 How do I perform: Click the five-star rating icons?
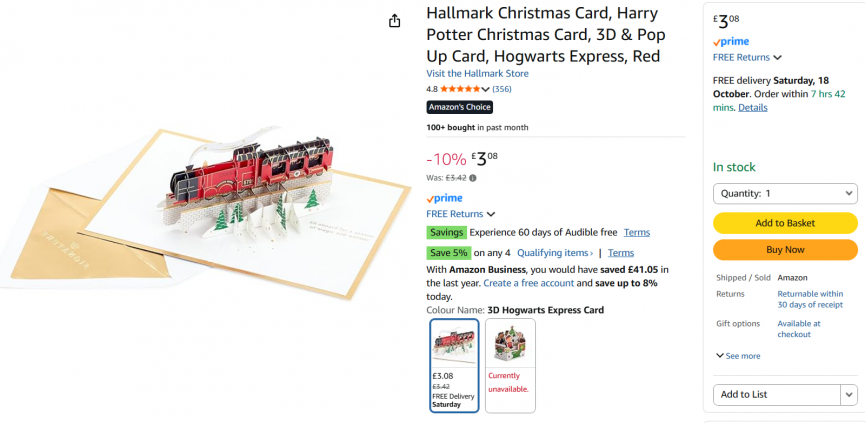tap(460, 89)
